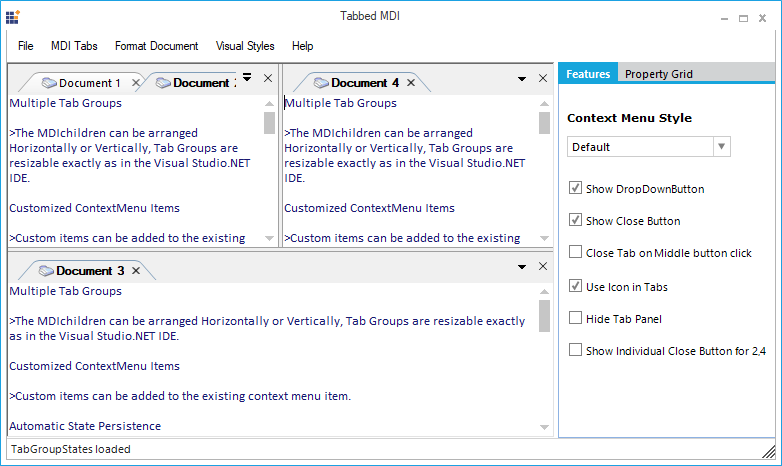Close the Document 4 tab with its X
This screenshot has width=782, height=466.
coord(410,83)
